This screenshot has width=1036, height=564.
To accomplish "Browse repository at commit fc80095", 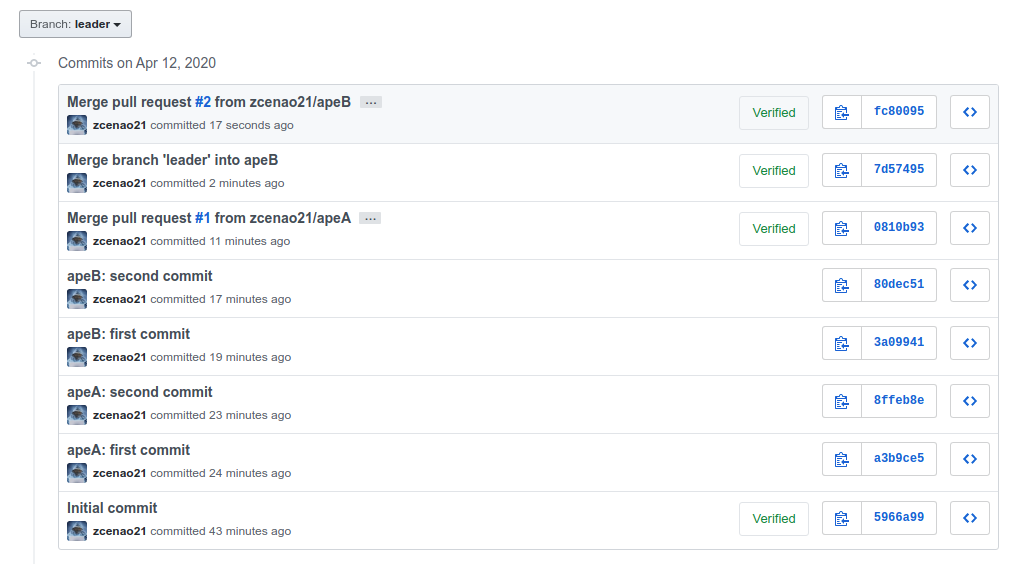I will [970, 112].
